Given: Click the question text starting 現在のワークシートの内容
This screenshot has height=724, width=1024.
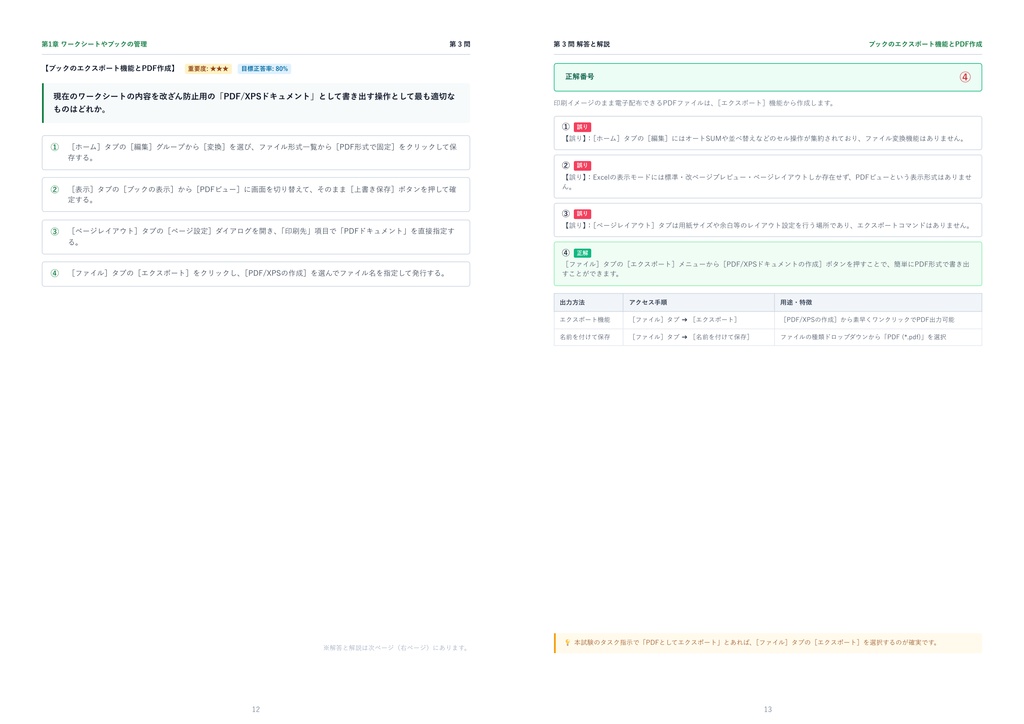Looking at the screenshot, I should (254, 102).
